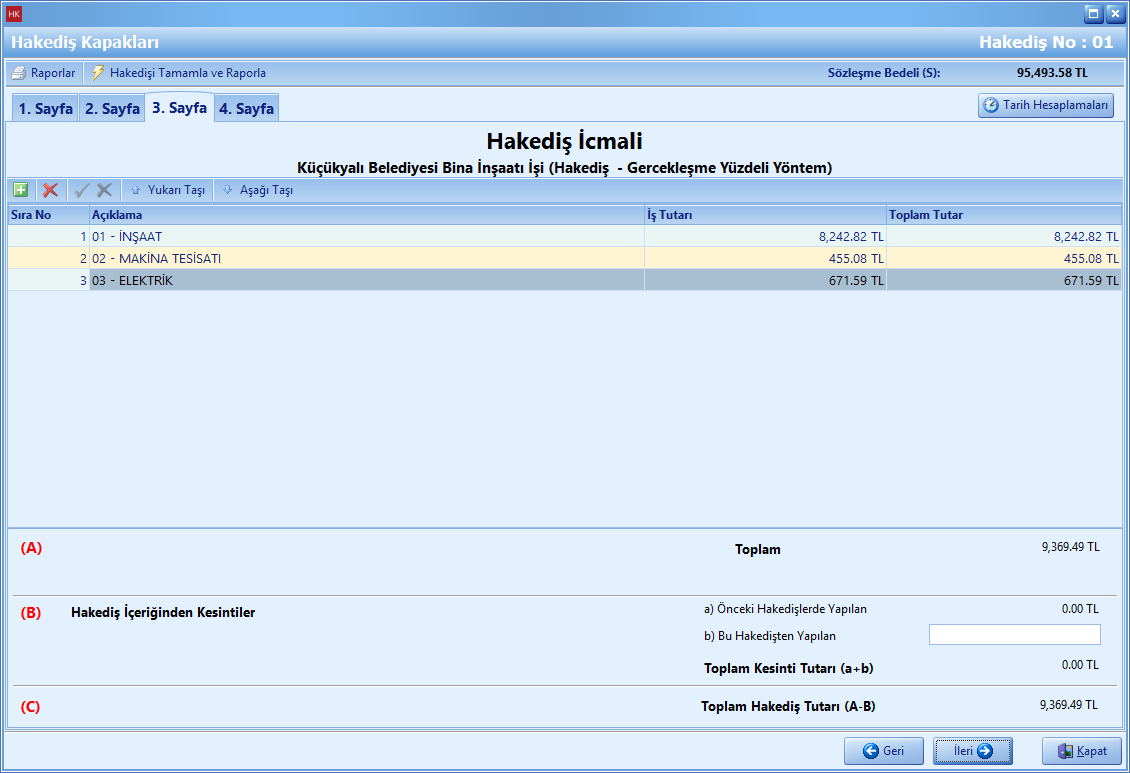Close the dialog with Kapat button
Viewport: 1130px width, 773px height.
tap(1081, 751)
